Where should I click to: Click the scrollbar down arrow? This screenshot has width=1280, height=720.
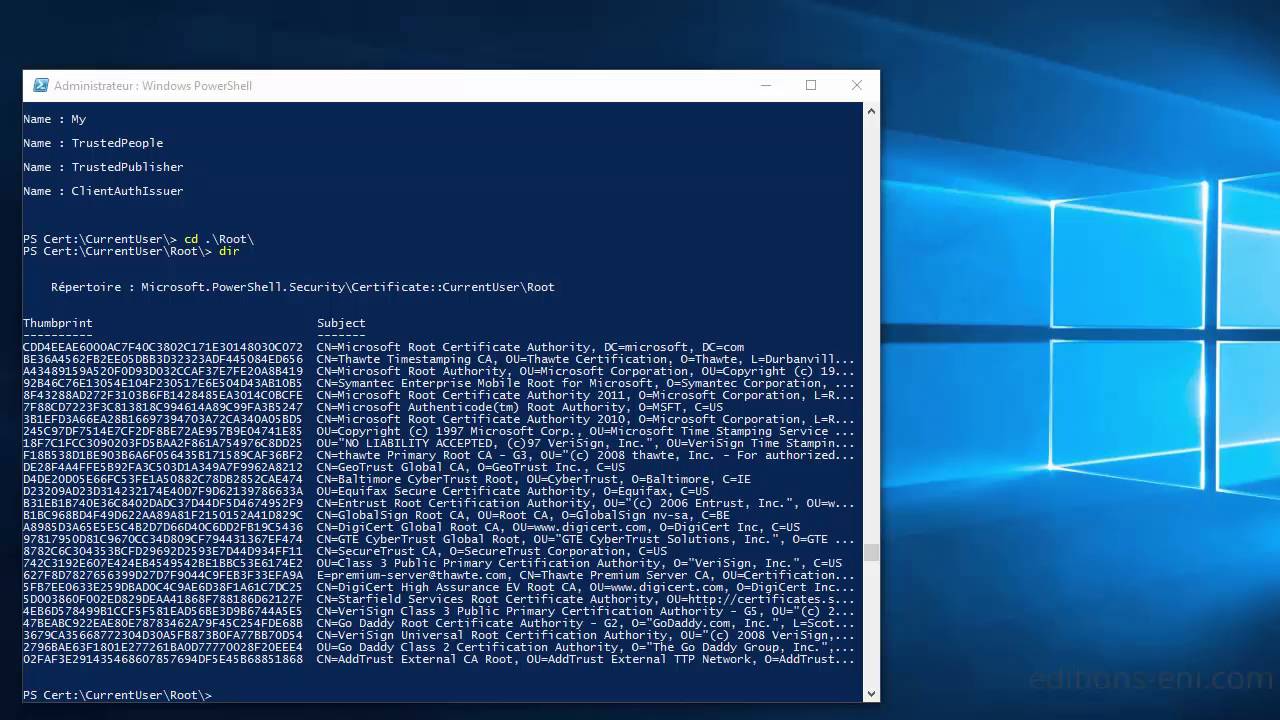pyautogui.click(x=870, y=694)
